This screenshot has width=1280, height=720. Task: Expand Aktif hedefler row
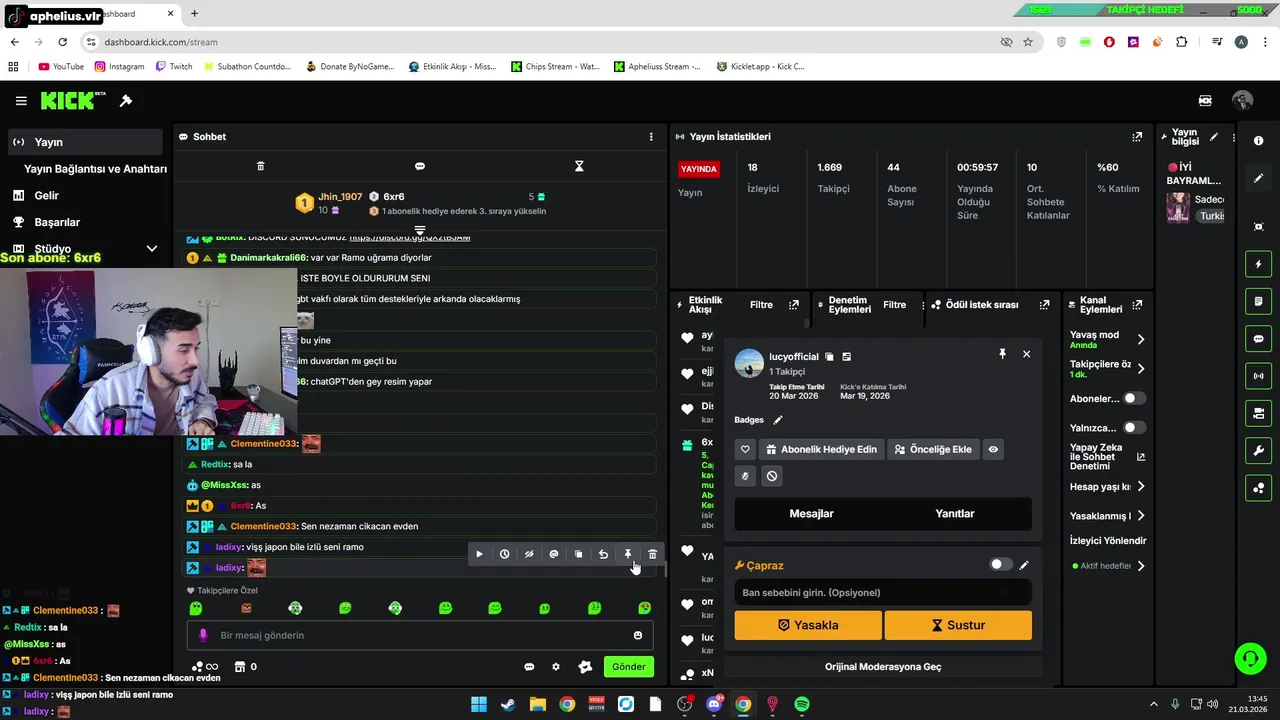point(1141,566)
